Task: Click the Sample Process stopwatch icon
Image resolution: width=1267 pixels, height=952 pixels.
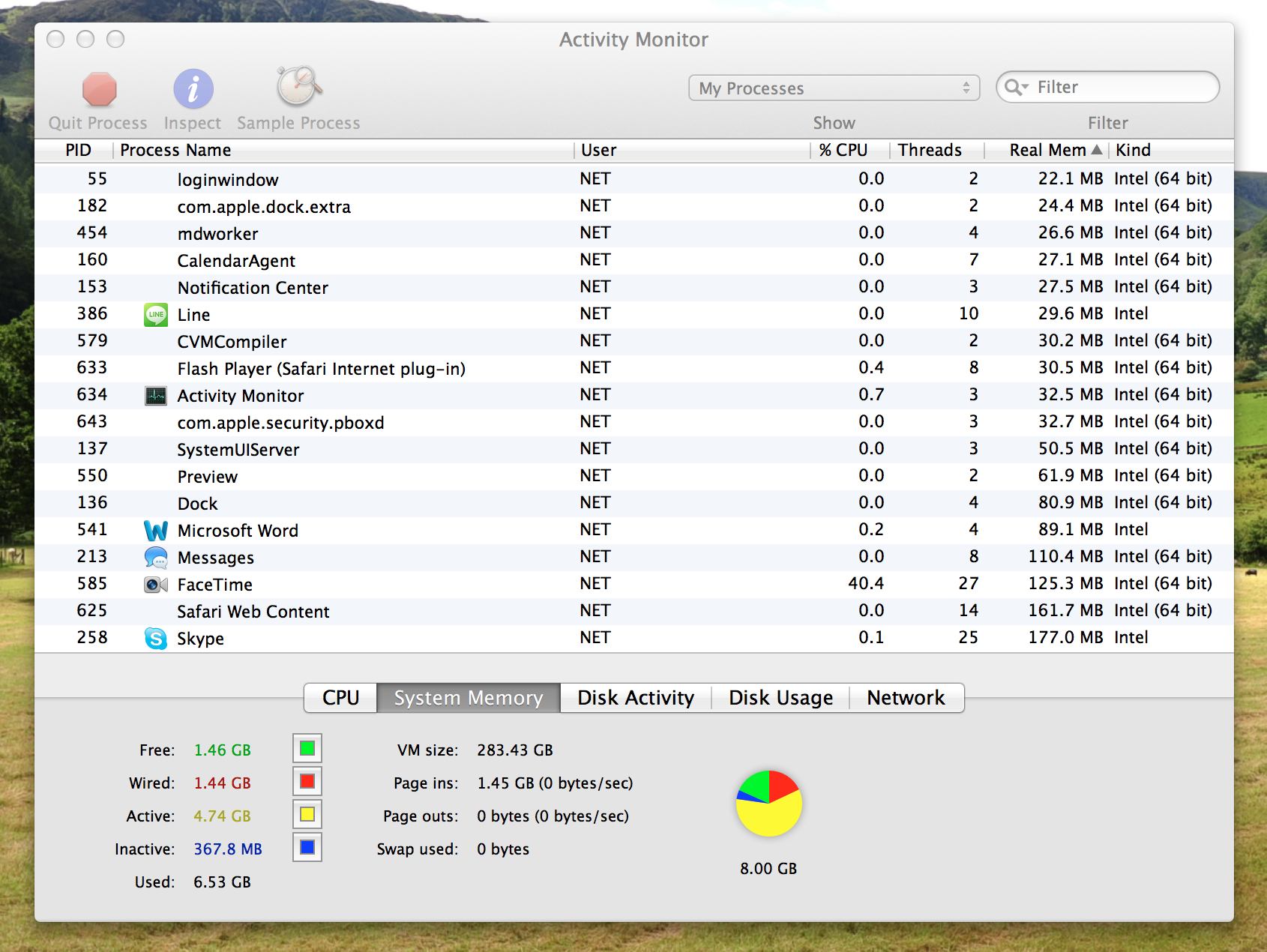Action: pos(298,87)
